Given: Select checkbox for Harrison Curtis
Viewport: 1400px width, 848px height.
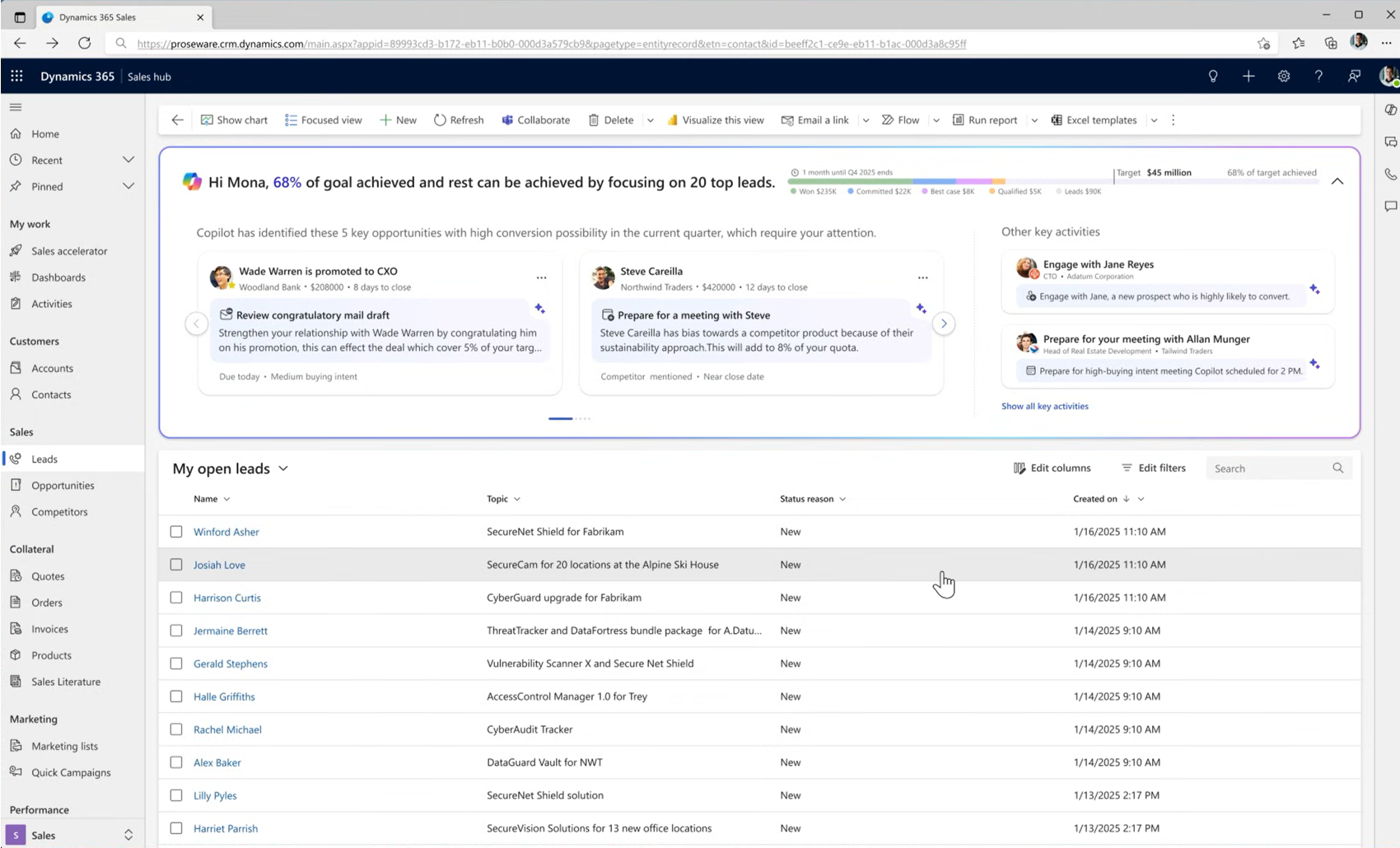Looking at the screenshot, I should pos(176,598).
